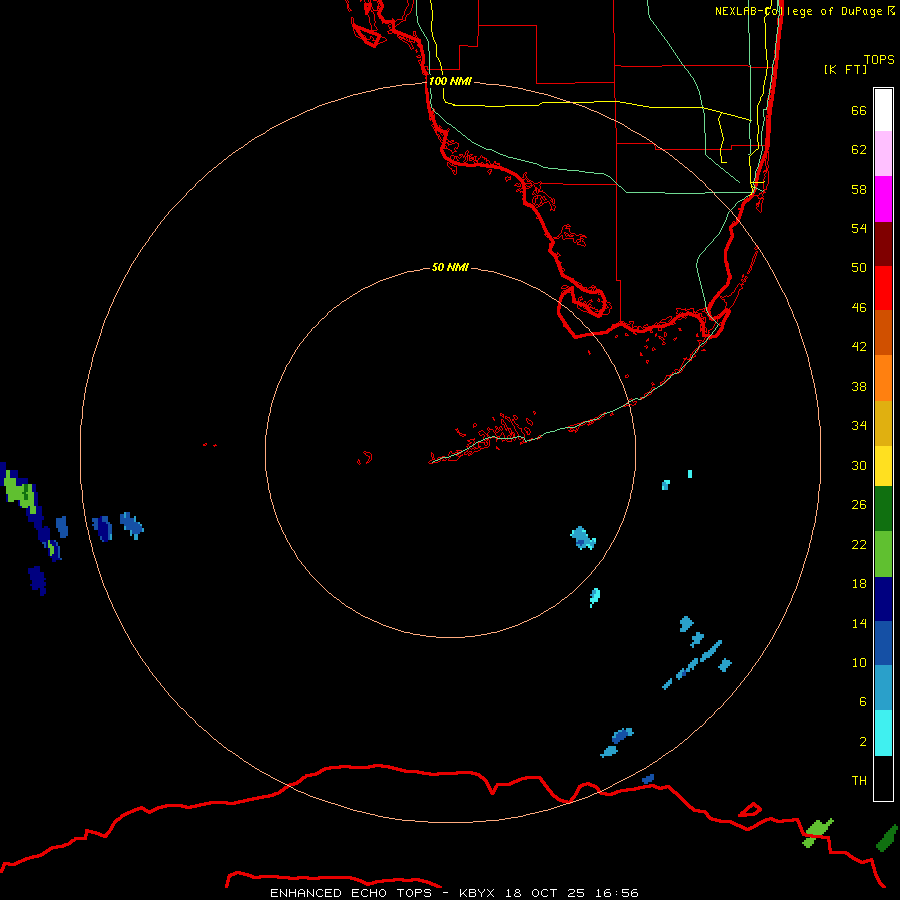Screen dimensions: 900x900
Task: Click the "TOPS" legend heading
Action: 879,60
